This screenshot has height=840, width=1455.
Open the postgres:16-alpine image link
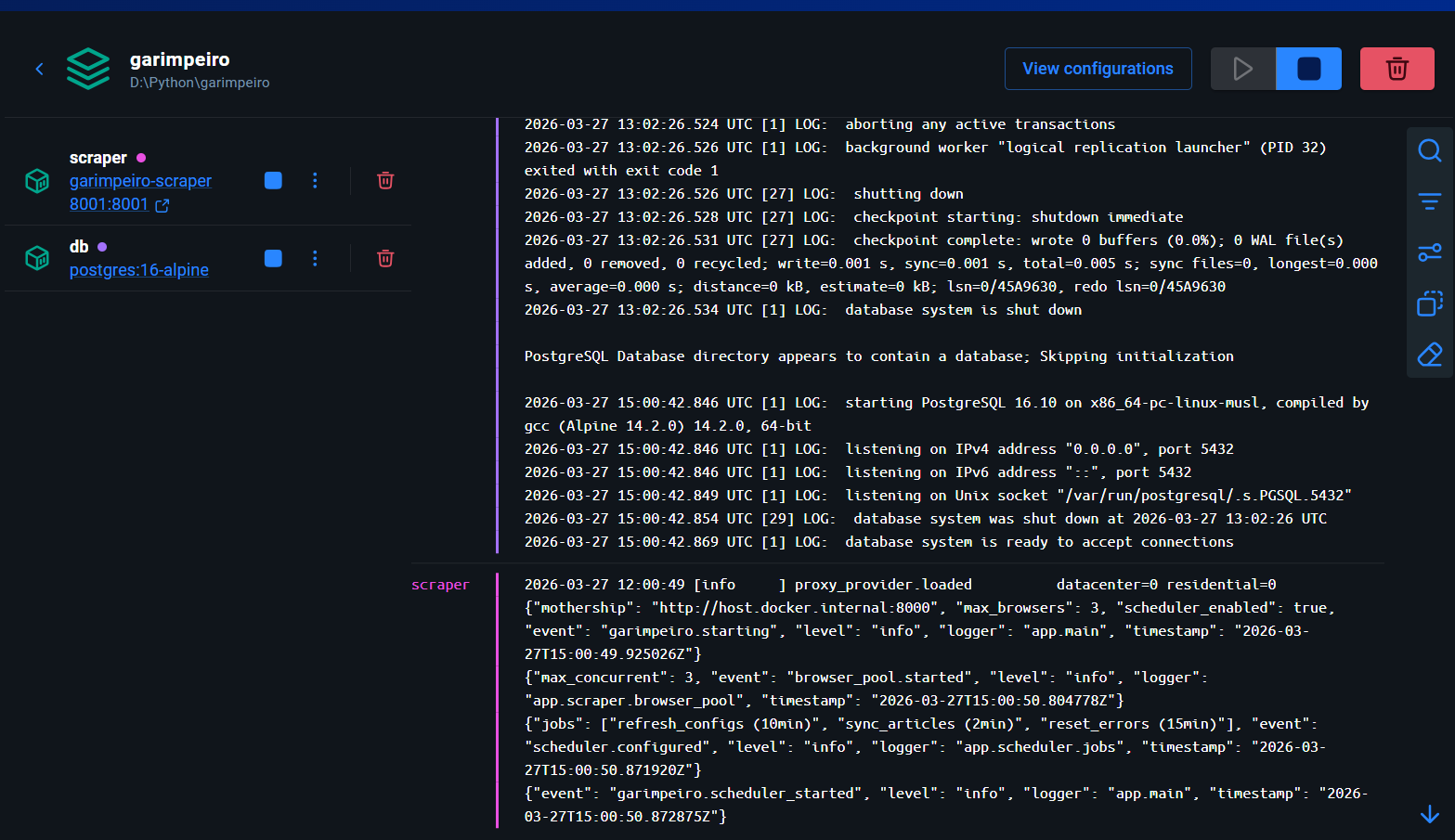pyautogui.click(x=139, y=270)
